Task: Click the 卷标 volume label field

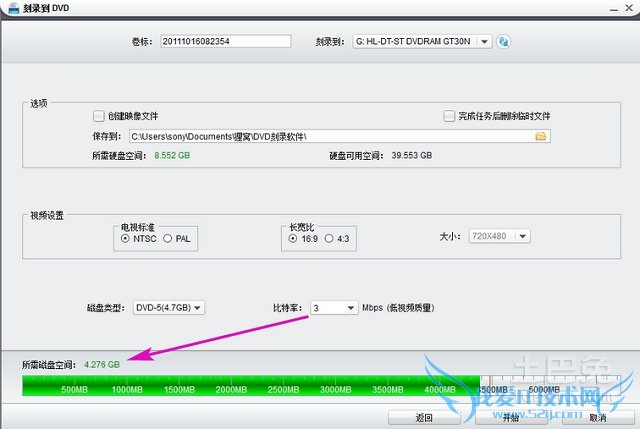Action: (226, 41)
